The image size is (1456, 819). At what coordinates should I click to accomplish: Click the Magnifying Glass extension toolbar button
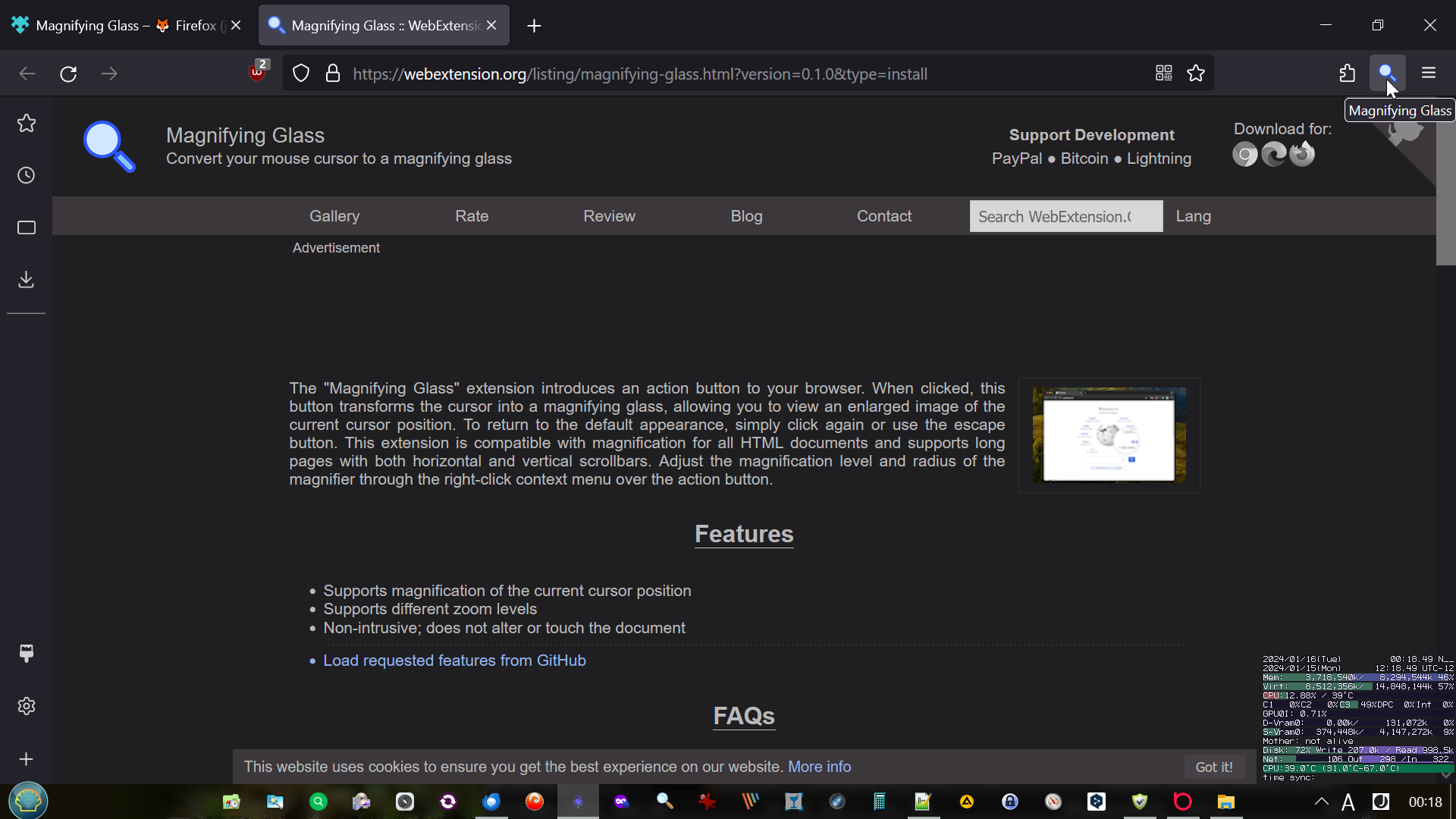[1386, 73]
